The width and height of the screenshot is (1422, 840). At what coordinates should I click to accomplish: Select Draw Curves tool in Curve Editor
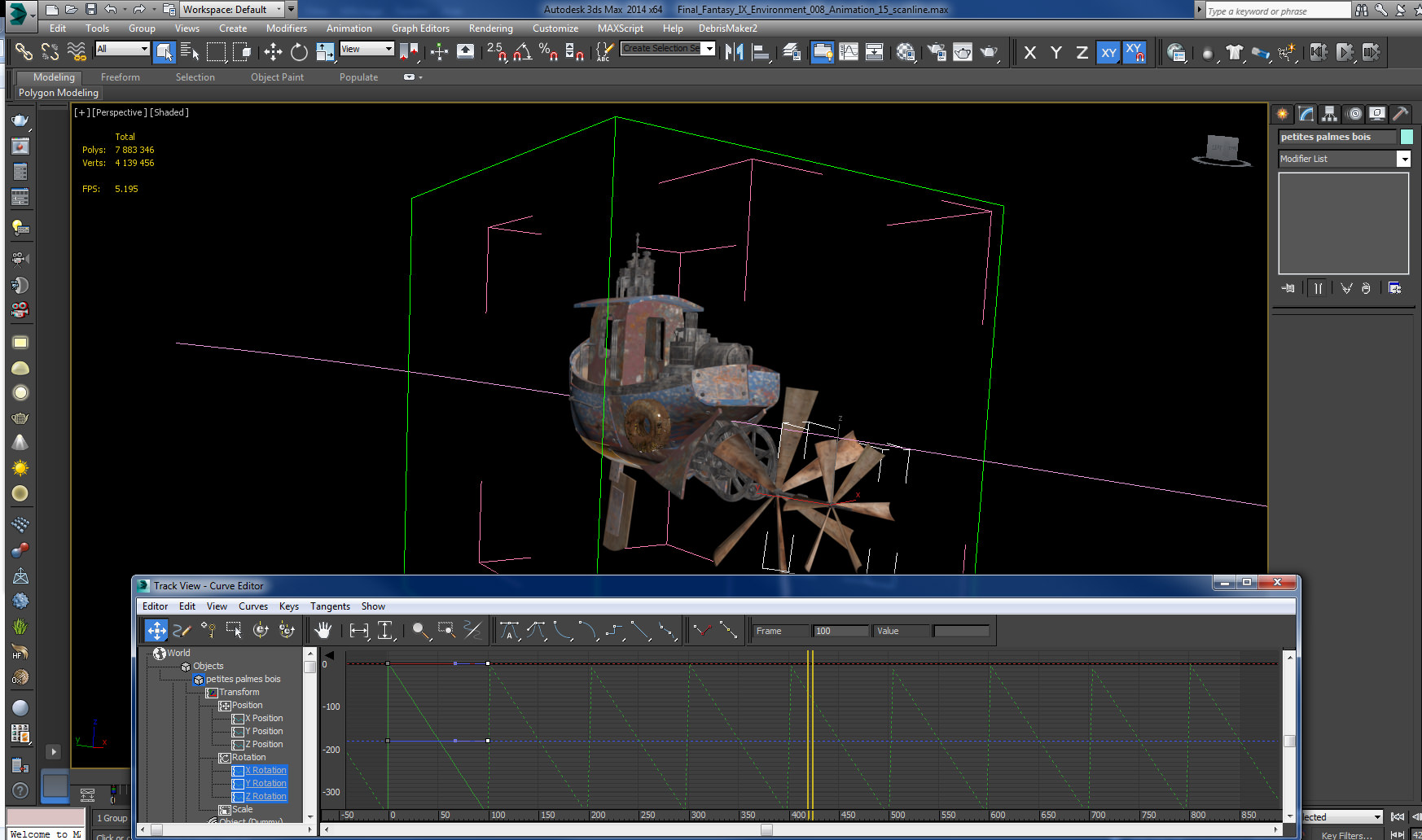182,630
